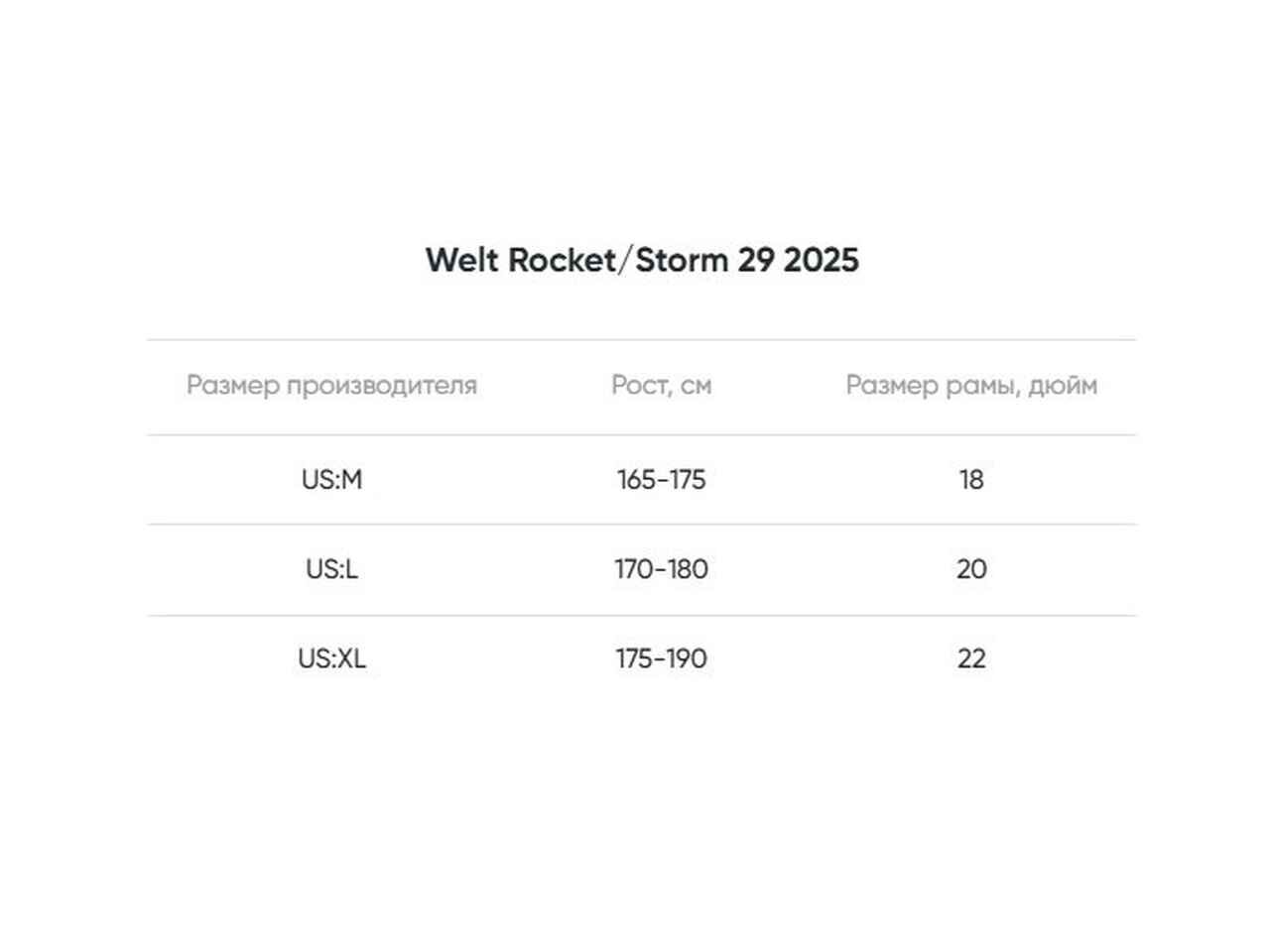This screenshot has height=952, width=1270.
Task: Click frame size value 18
Action: [971, 480]
